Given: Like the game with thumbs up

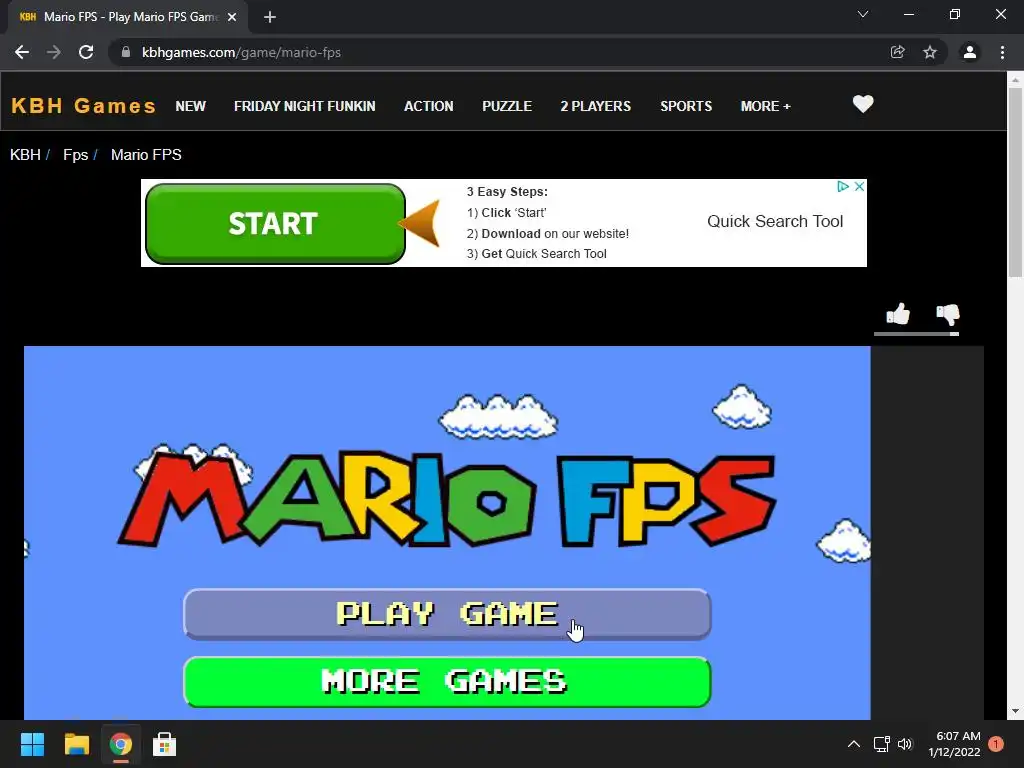Looking at the screenshot, I should 898,314.
